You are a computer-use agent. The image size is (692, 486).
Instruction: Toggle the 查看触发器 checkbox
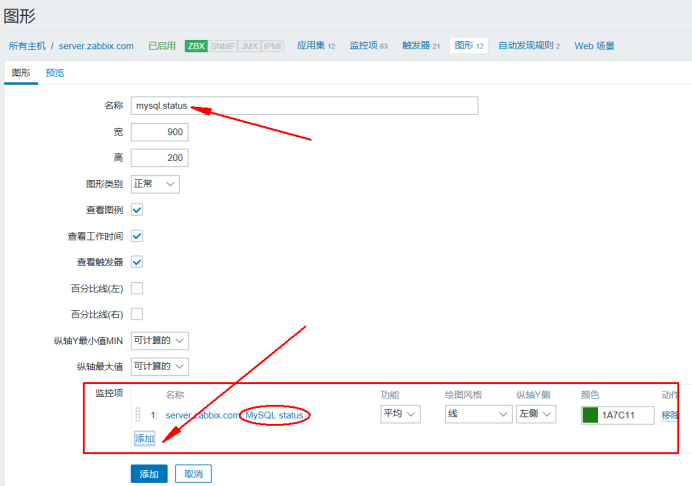coord(137,262)
